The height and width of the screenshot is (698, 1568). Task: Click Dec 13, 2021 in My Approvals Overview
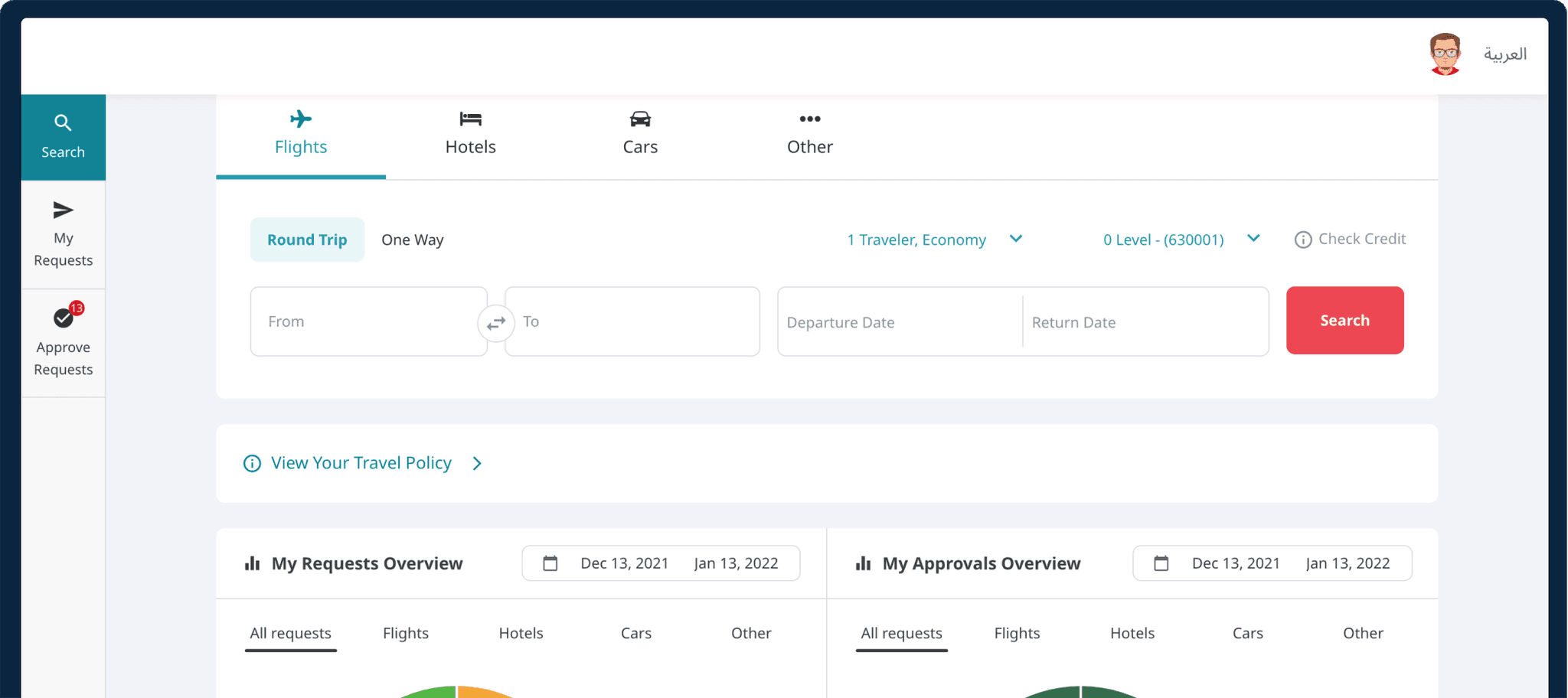click(x=1236, y=563)
